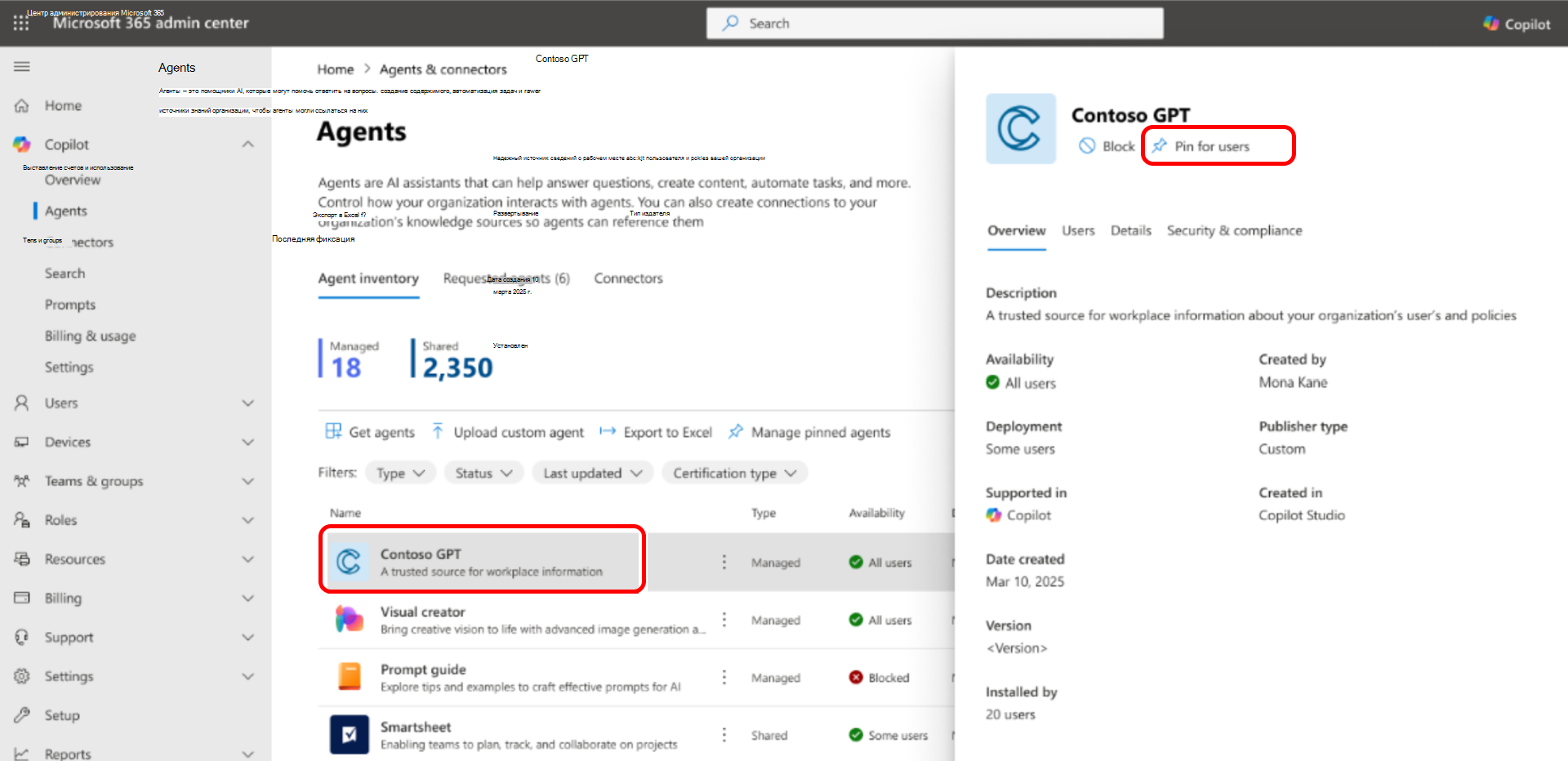
Task: Open the Certification type filter dropdown
Action: (734, 473)
